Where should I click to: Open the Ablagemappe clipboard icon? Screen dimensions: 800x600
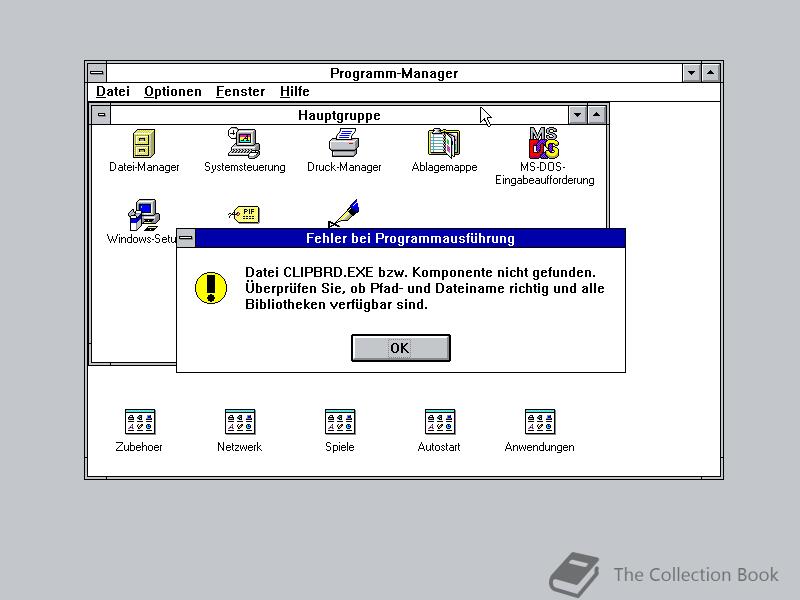pos(444,143)
